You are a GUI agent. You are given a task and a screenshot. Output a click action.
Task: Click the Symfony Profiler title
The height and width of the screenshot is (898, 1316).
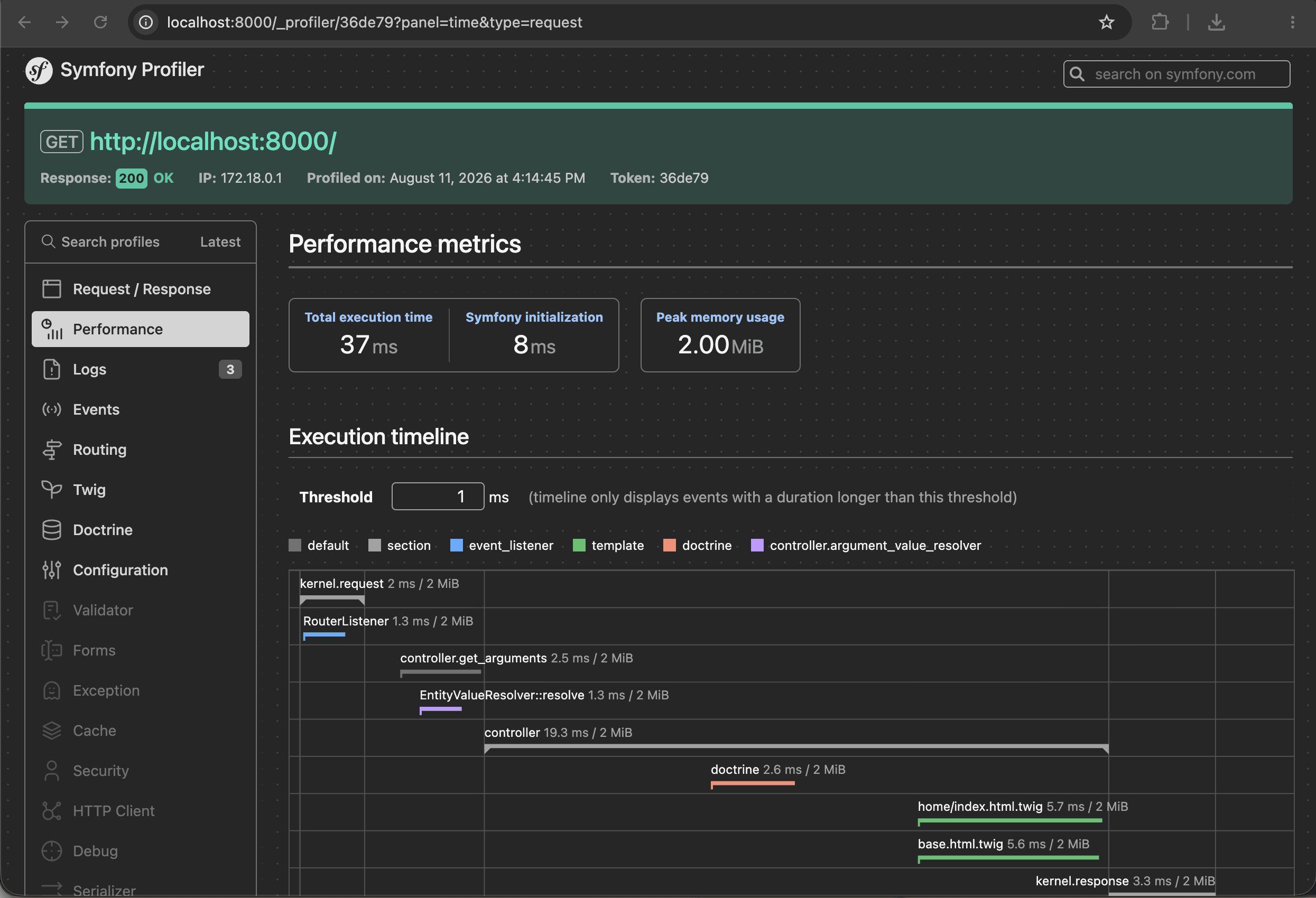(x=132, y=70)
